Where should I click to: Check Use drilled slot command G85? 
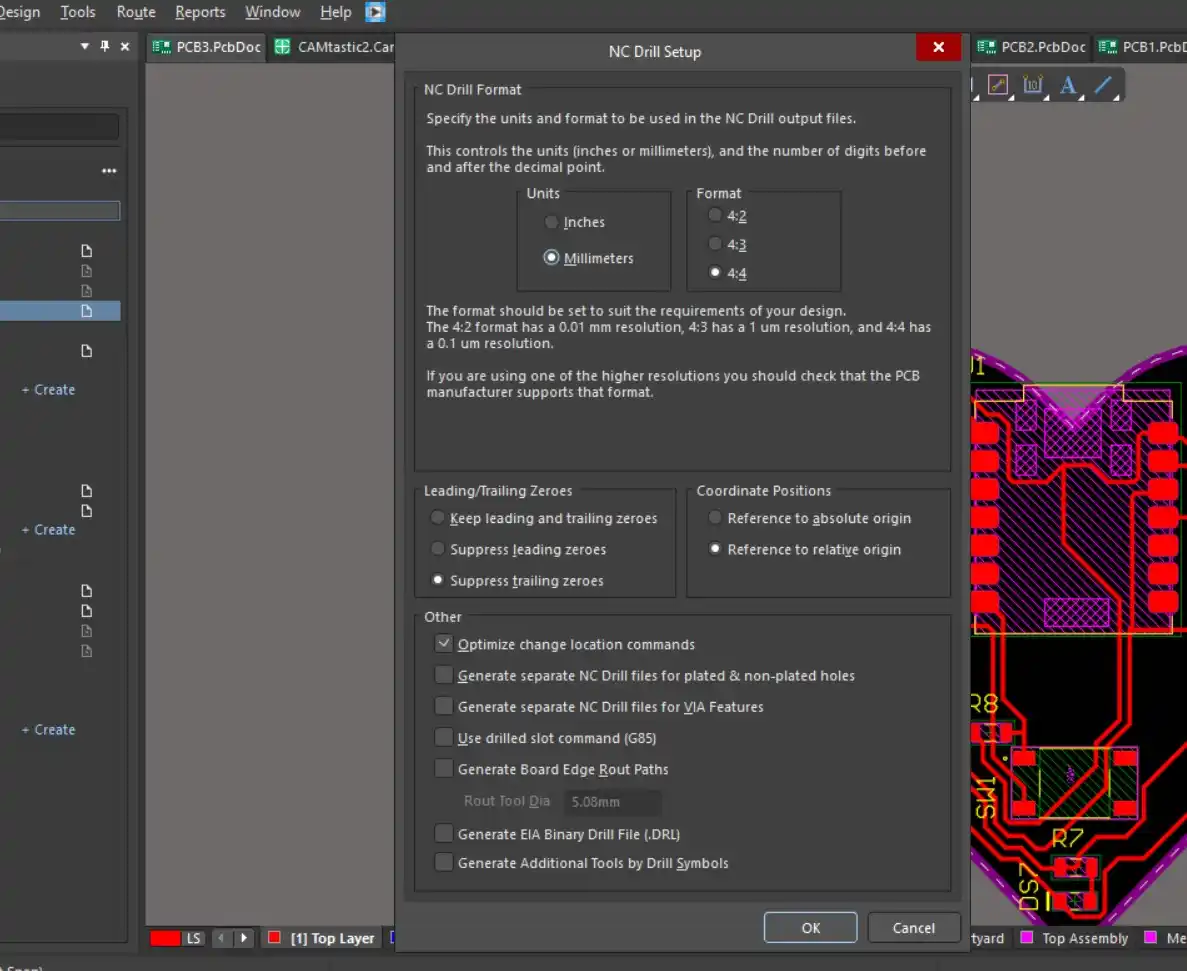pyautogui.click(x=443, y=737)
